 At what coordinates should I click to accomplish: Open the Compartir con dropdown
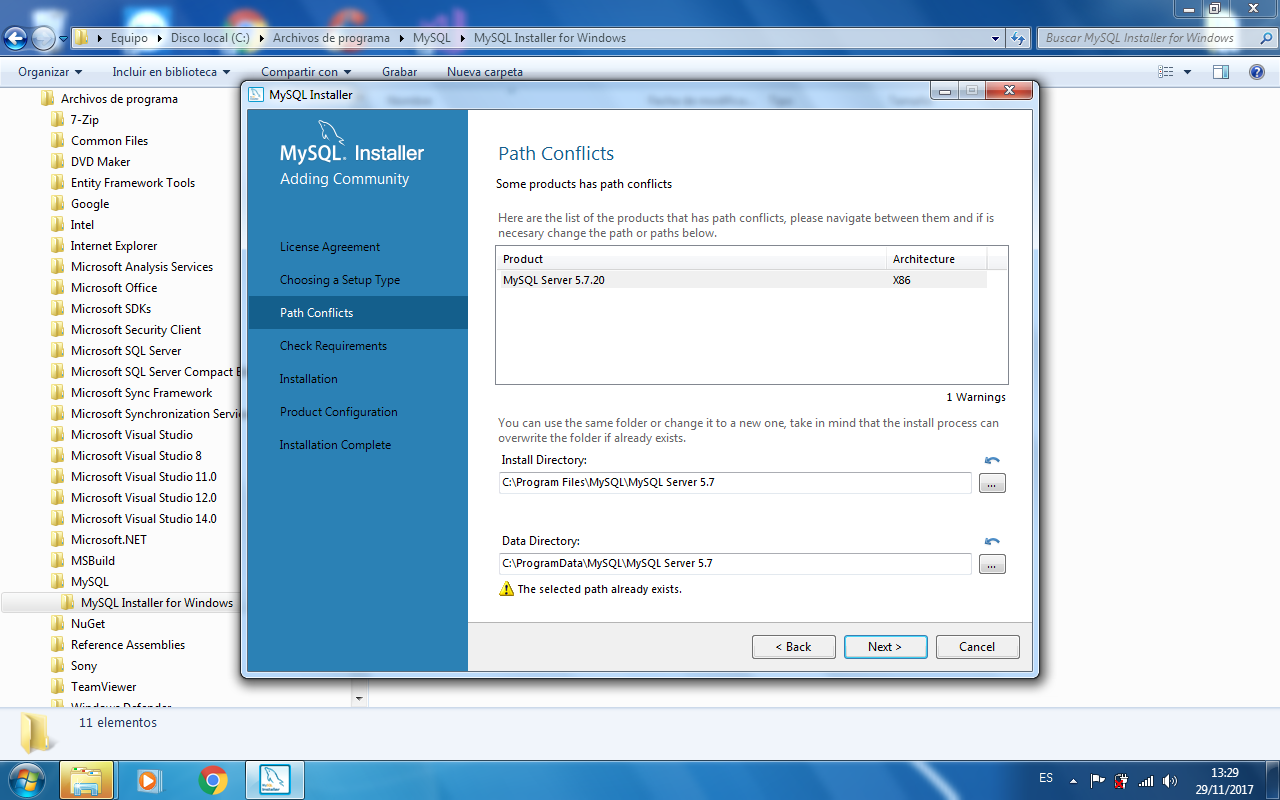click(306, 72)
